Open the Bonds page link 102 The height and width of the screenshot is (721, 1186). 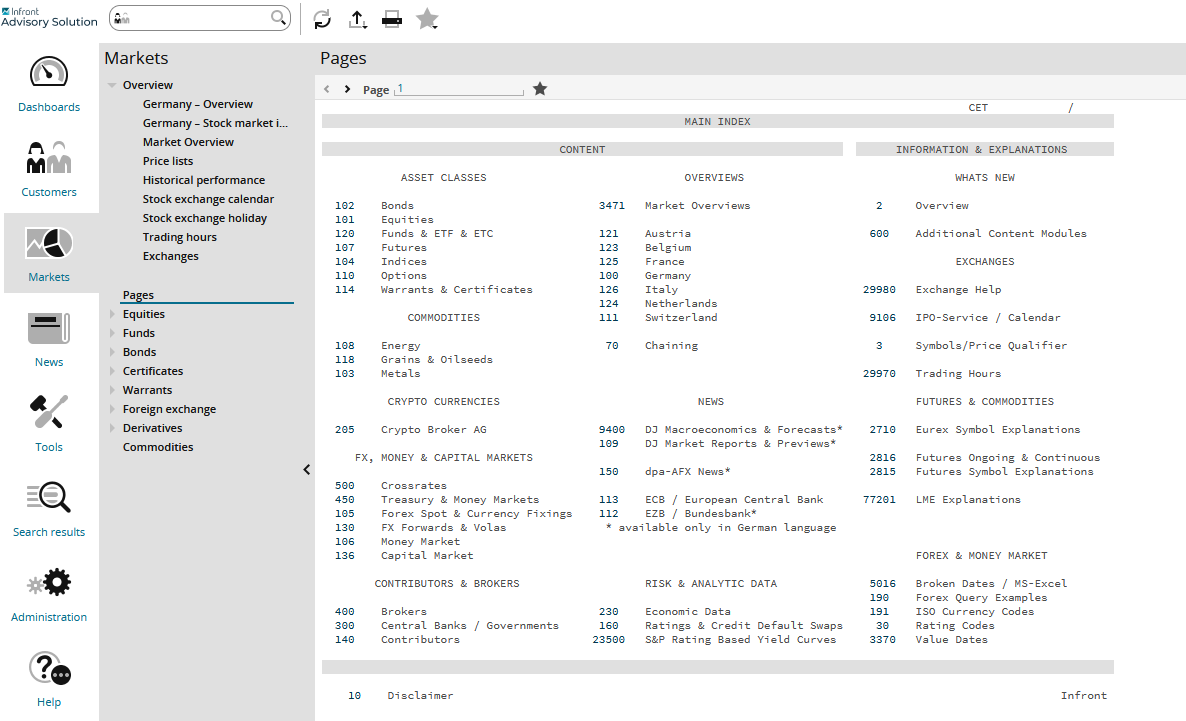pos(345,206)
